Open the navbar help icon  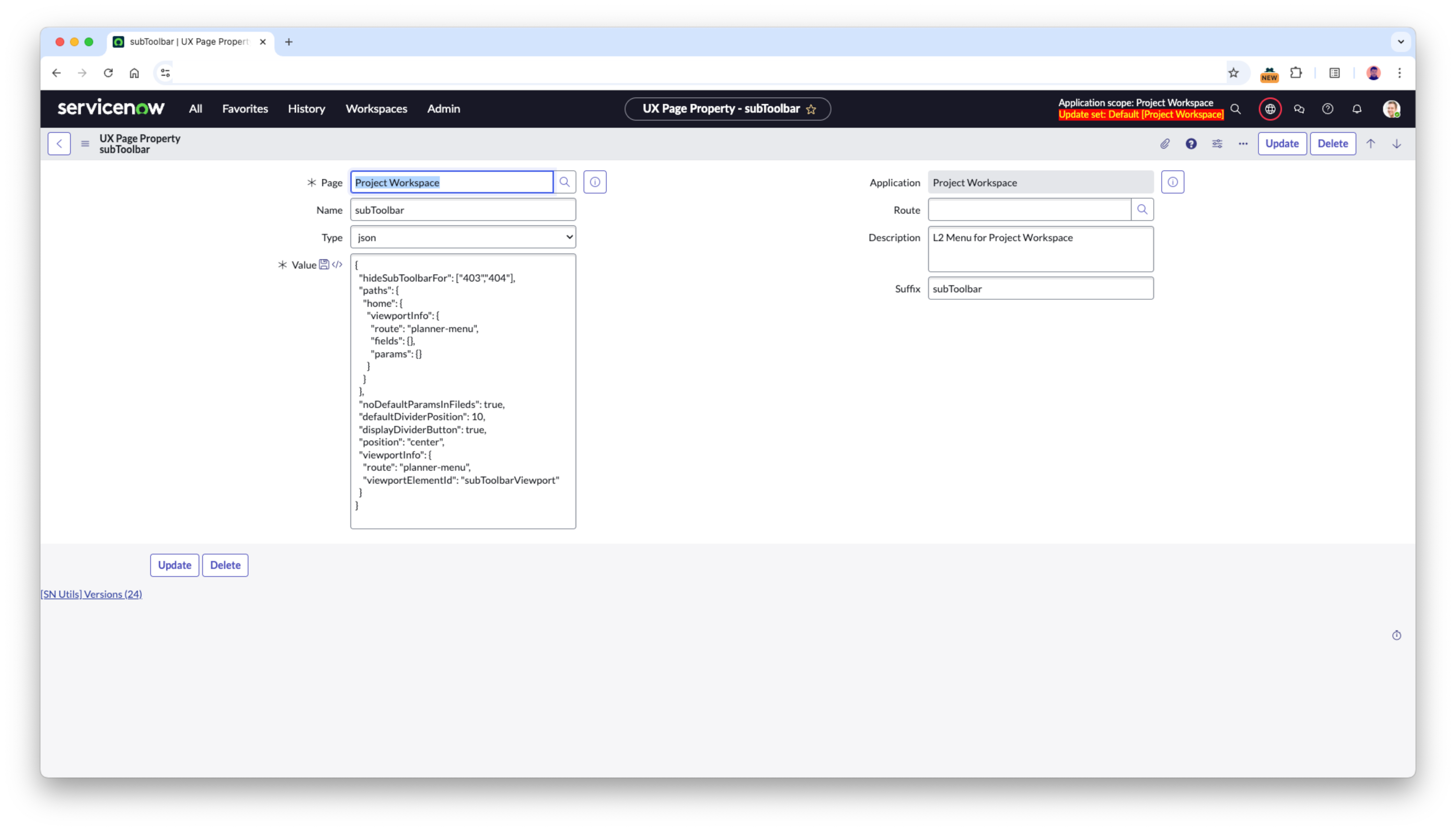[1327, 108]
